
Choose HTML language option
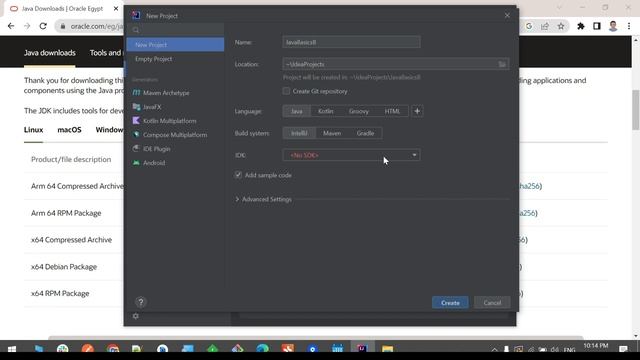[392, 111]
